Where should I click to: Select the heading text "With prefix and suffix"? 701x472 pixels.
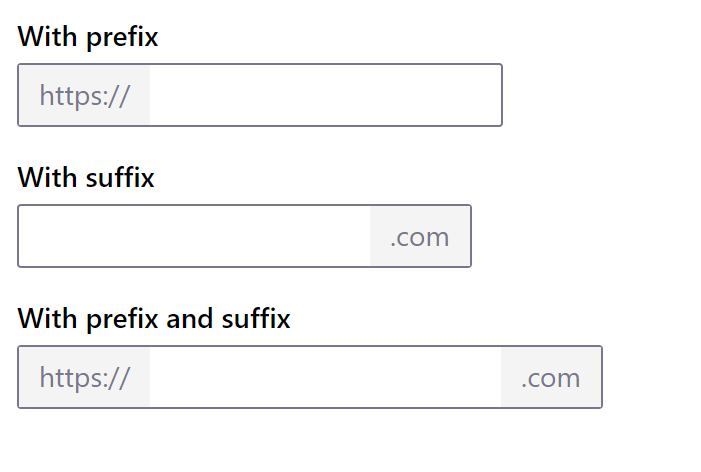tap(154, 319)
